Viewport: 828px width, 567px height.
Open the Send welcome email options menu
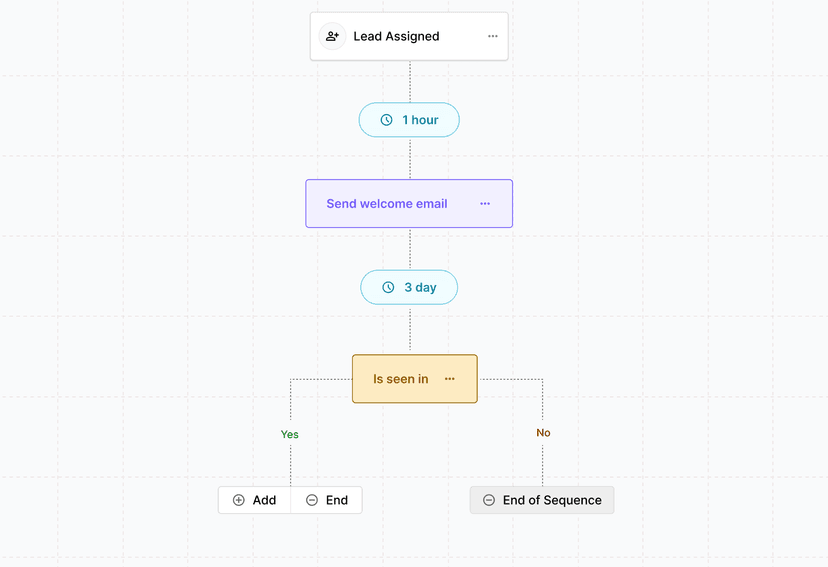click(x=485, y=204)
